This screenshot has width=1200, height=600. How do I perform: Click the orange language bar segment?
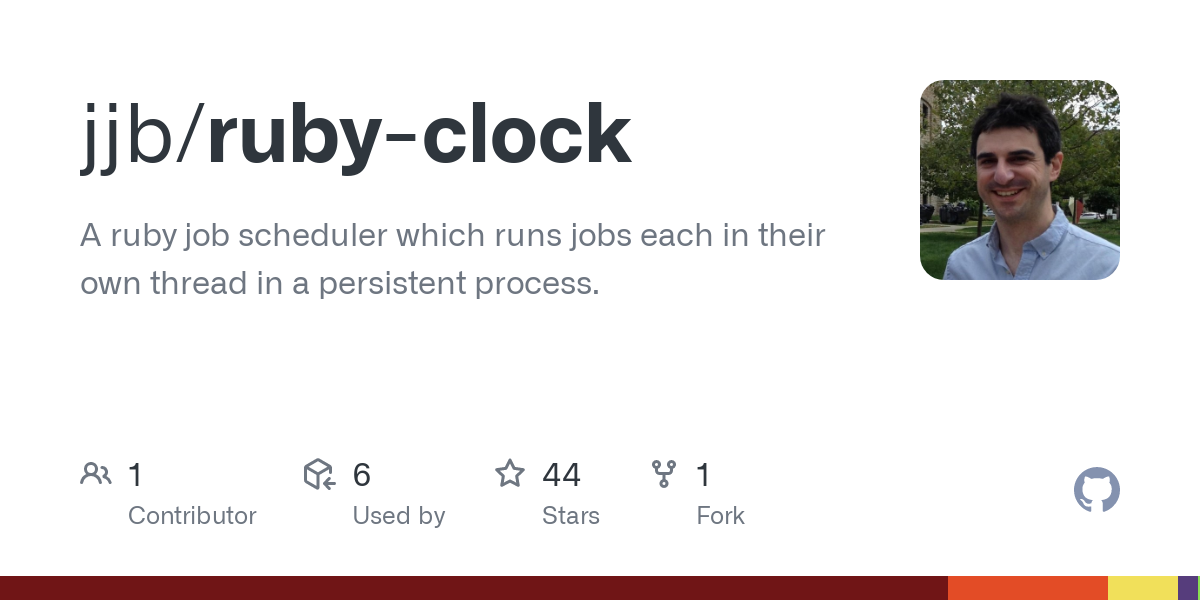1028,588
